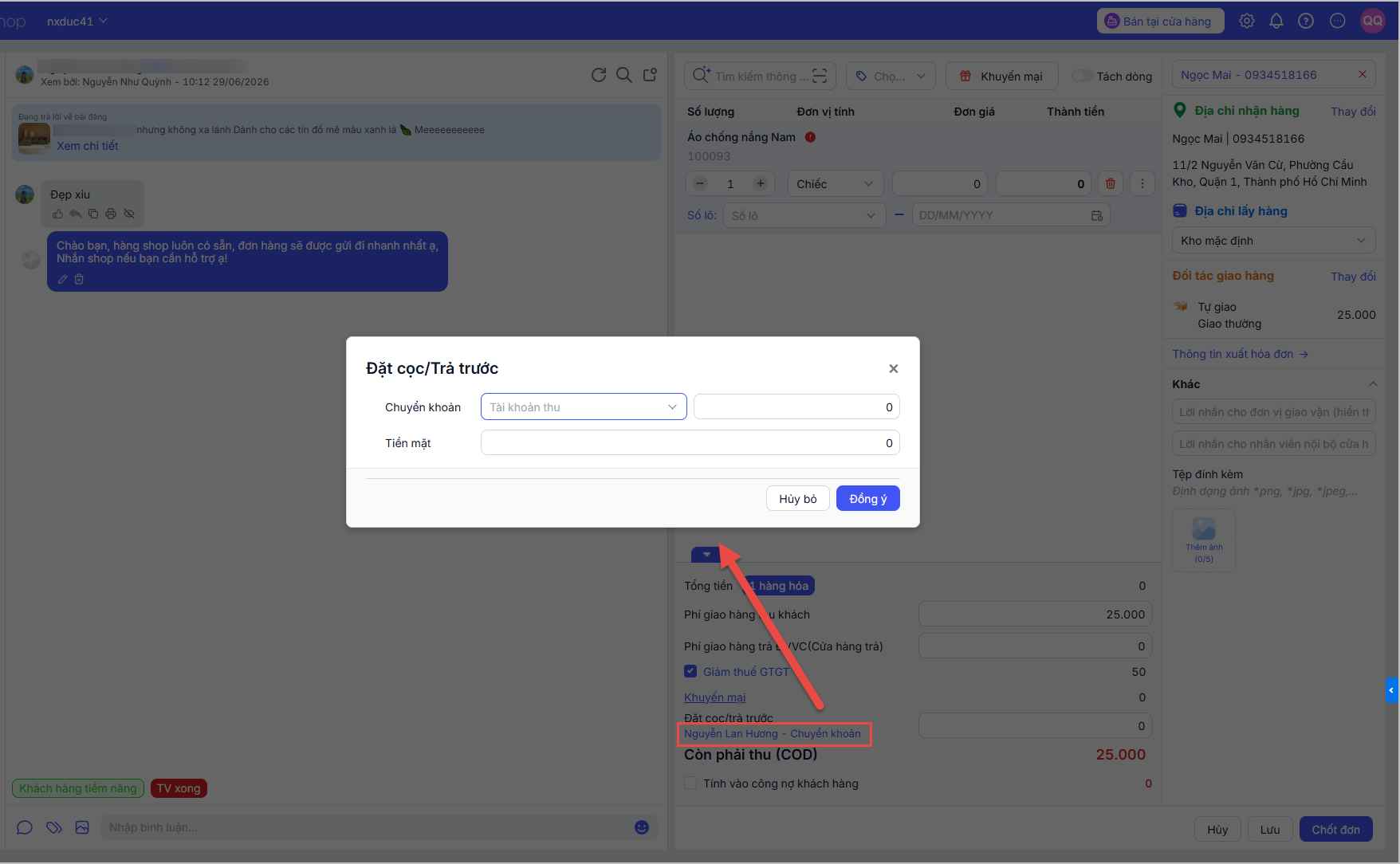Open the Chiếc unit dropdown
This screenshot has width=1400, height=864.
tap(836, 184)
